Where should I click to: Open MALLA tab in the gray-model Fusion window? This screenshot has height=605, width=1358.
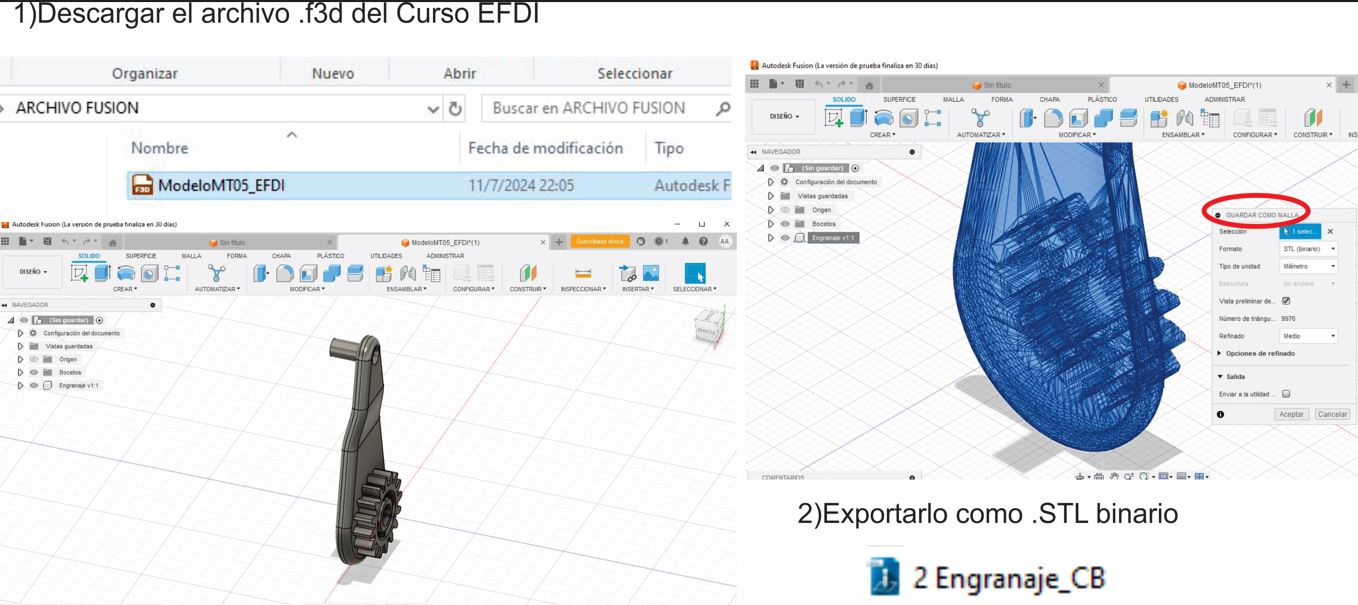pos(192,255)
